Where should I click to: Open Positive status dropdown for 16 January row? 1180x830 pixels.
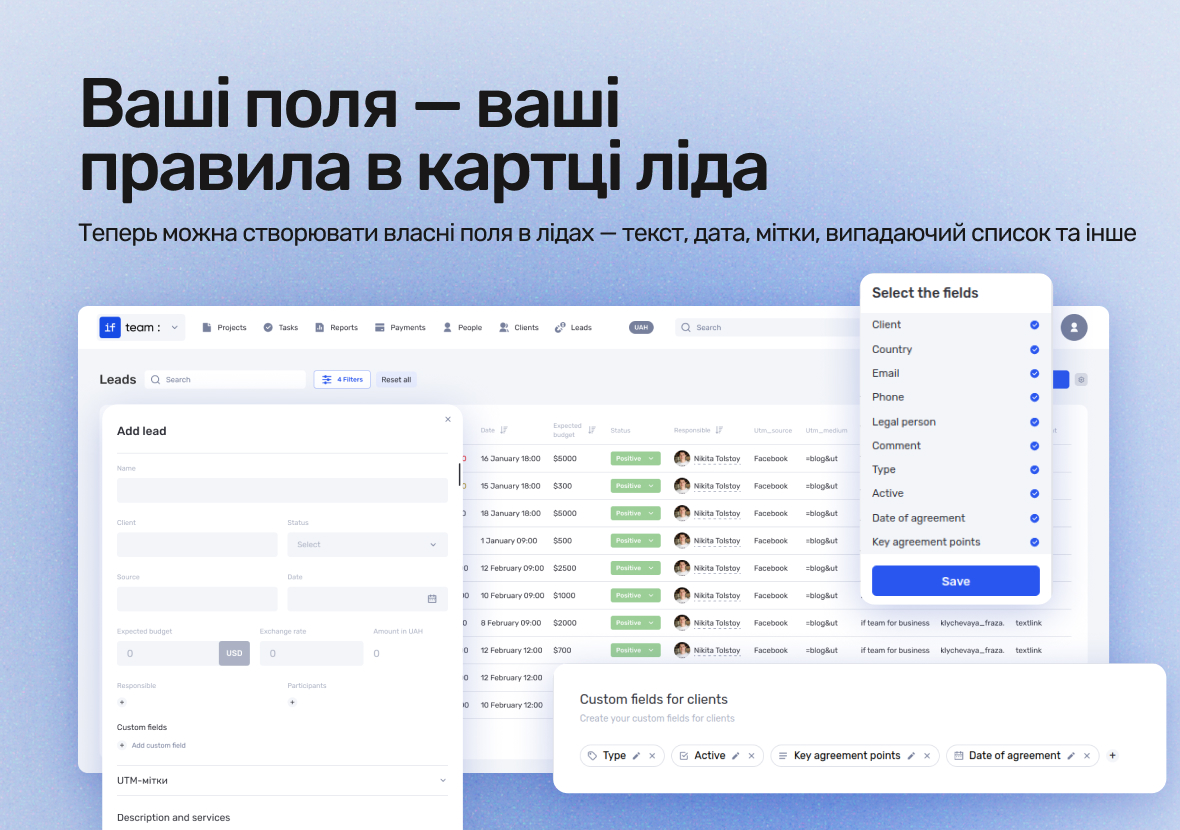[x=635, y=458]
